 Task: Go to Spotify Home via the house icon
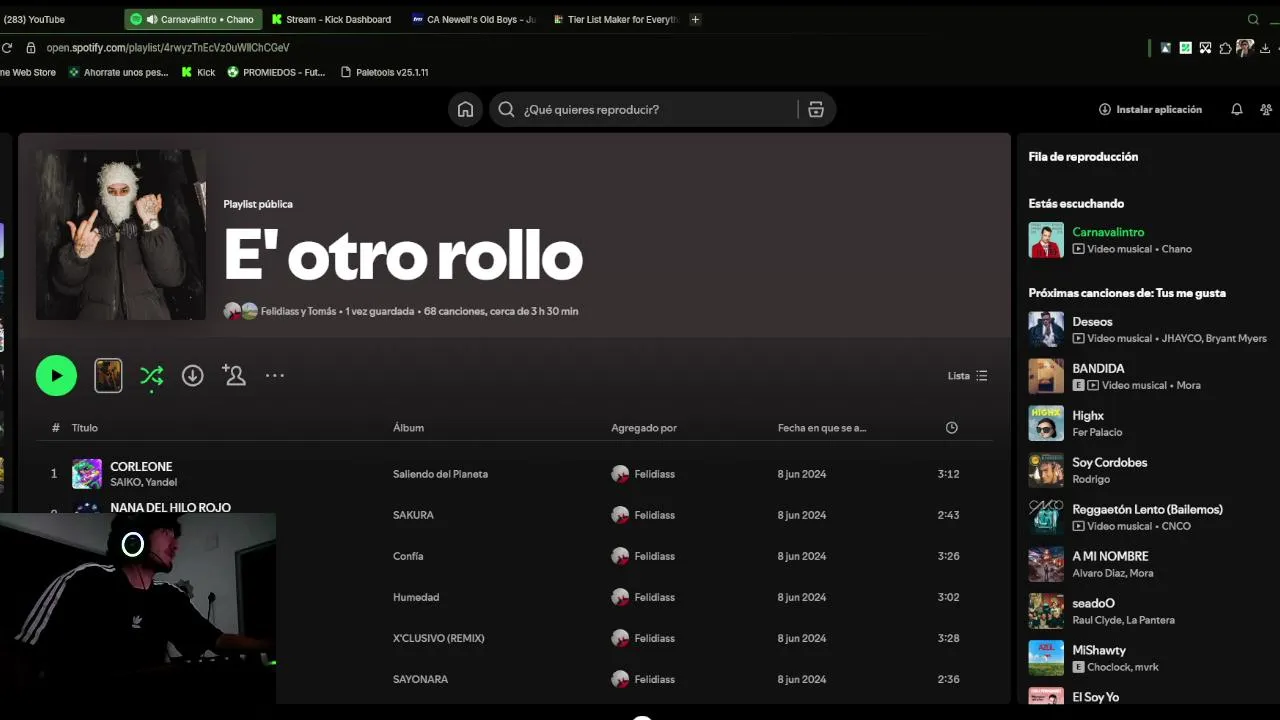click(465, 110)
